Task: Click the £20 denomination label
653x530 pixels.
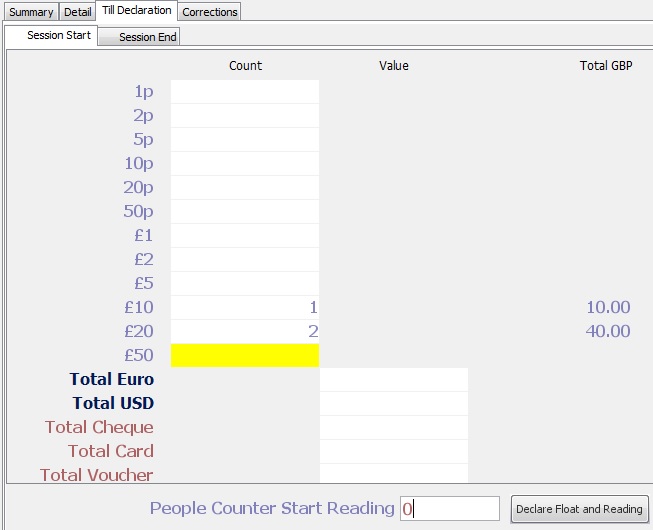Action: point(139,331)
